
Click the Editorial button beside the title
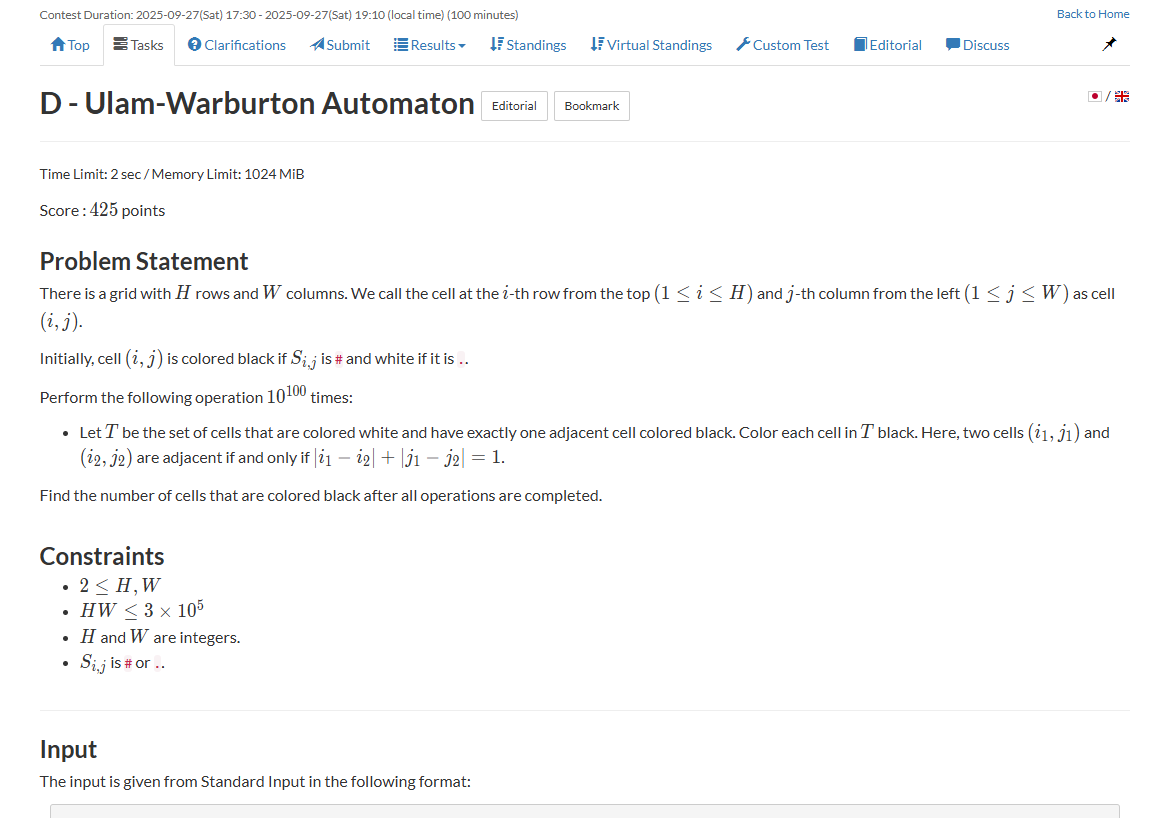pos(514,106)
